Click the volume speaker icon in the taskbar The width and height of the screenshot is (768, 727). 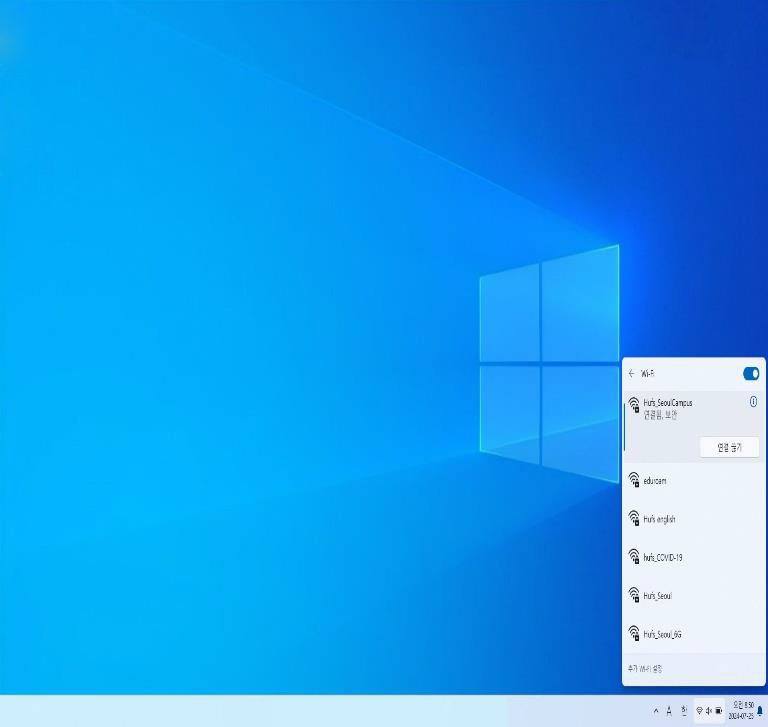(709, 711)
